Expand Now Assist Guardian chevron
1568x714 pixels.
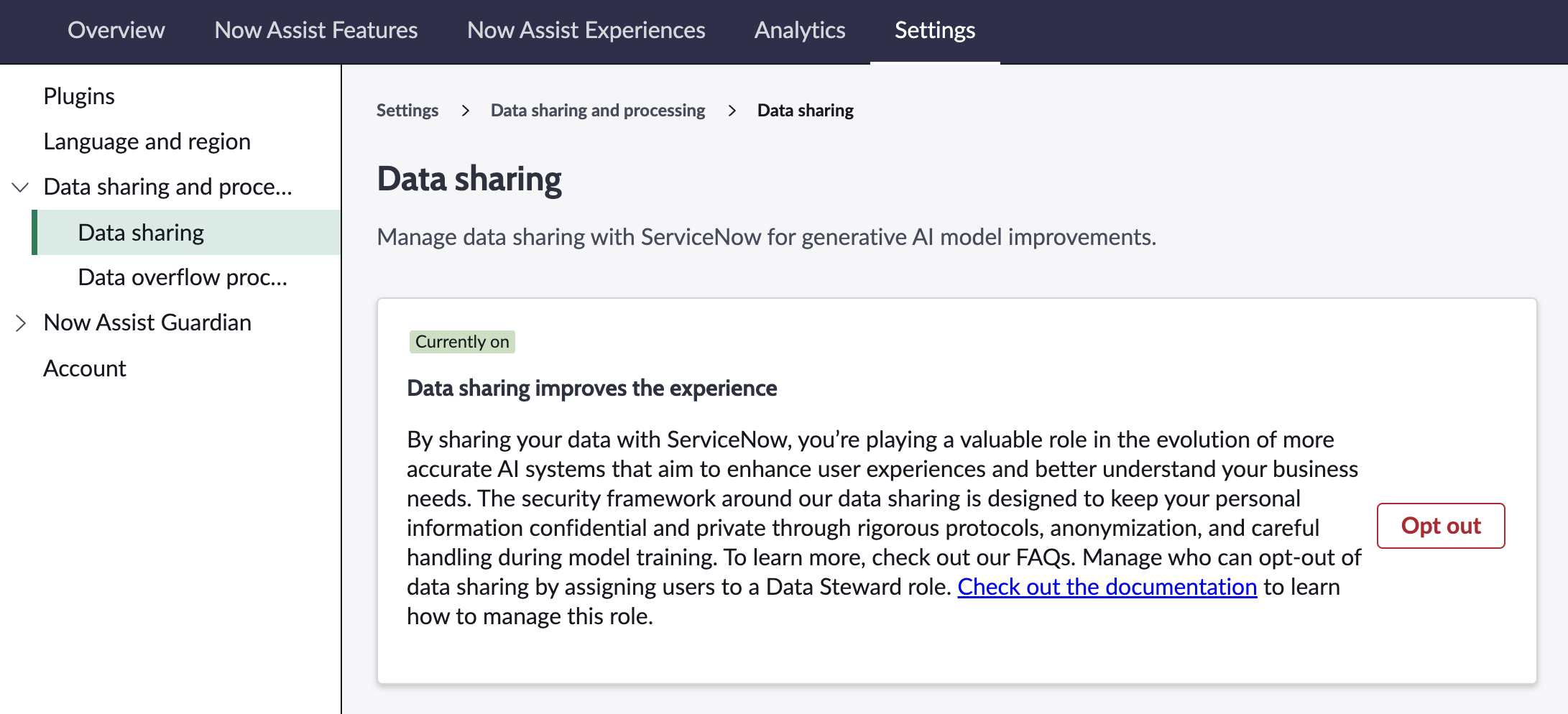click(20, 323)
